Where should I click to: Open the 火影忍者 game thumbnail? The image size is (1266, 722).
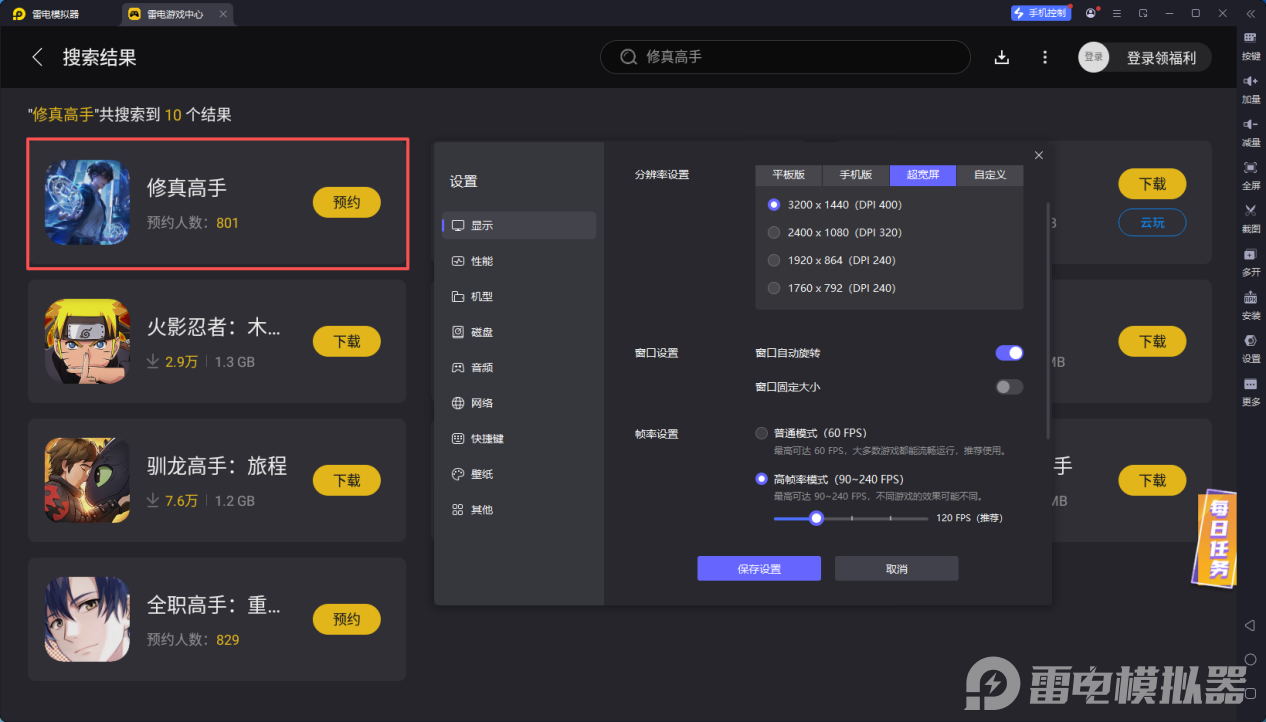pos(87,341)
